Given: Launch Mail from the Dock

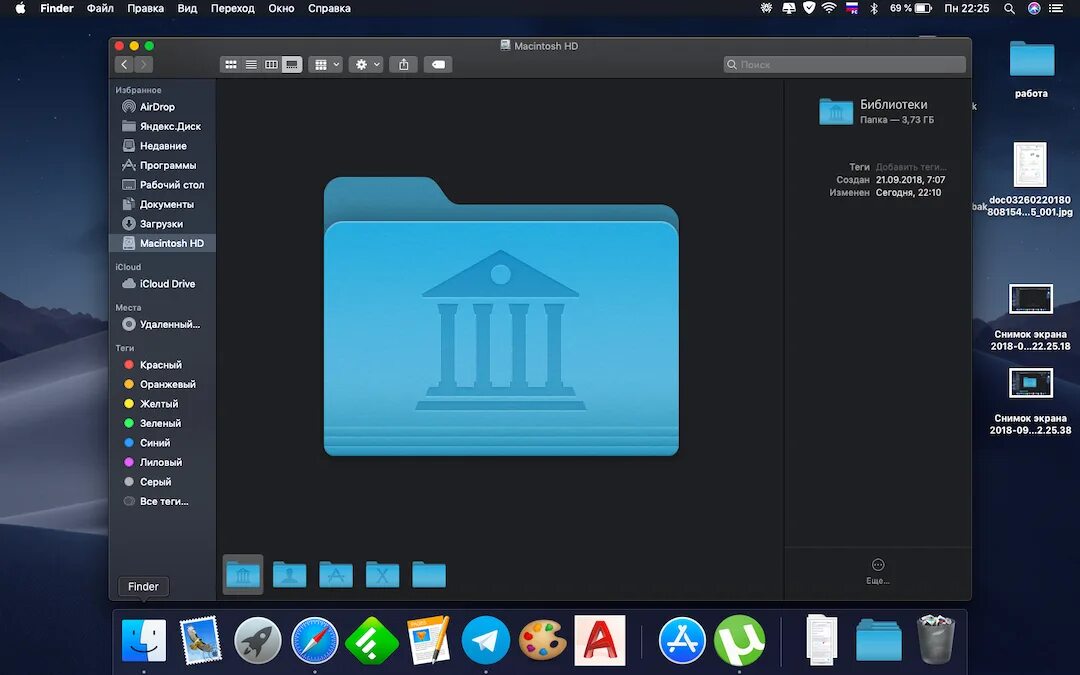Looking at the screenshot, I should click(x=200, y=641).
